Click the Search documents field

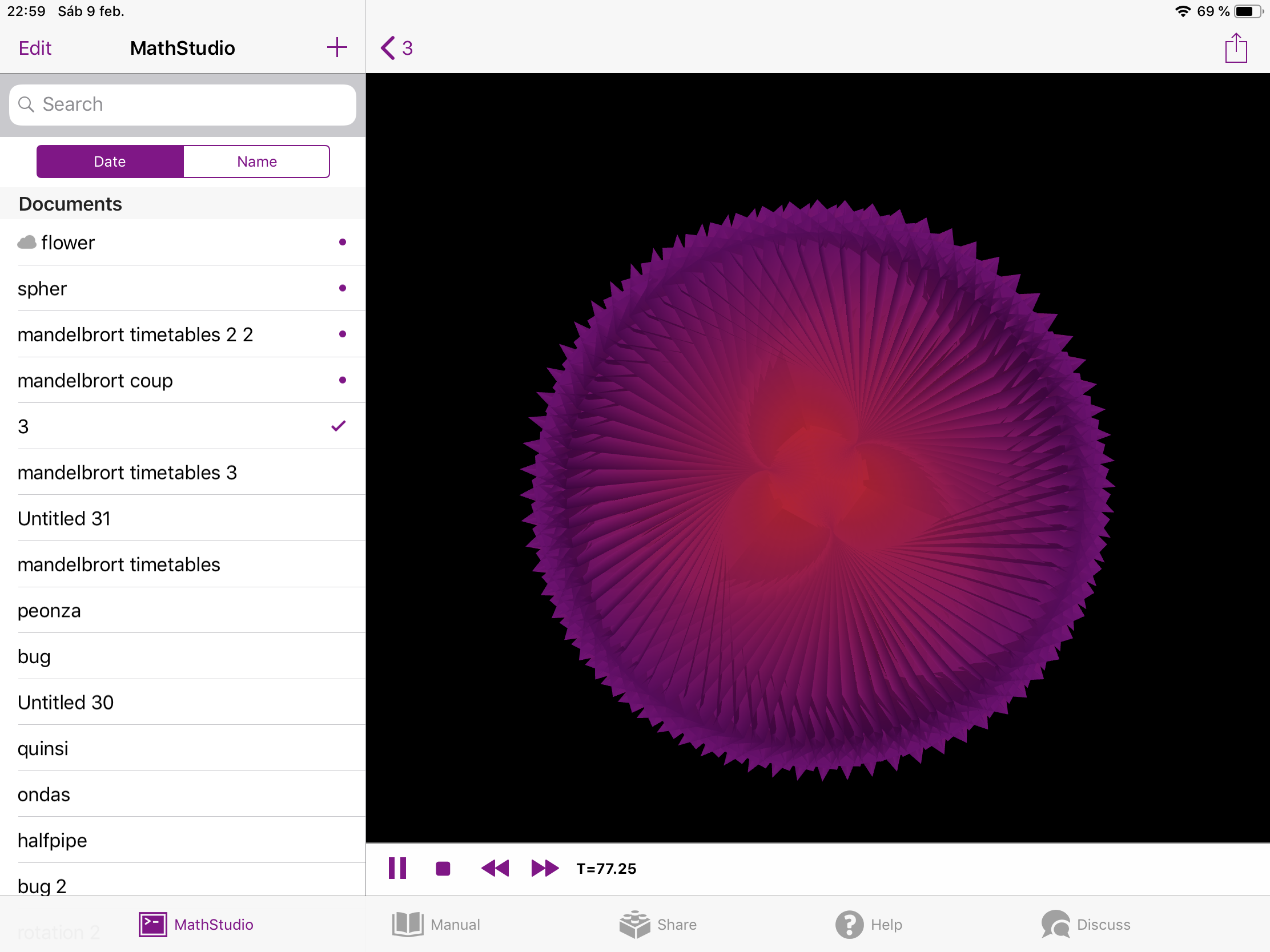pos(183,104)
